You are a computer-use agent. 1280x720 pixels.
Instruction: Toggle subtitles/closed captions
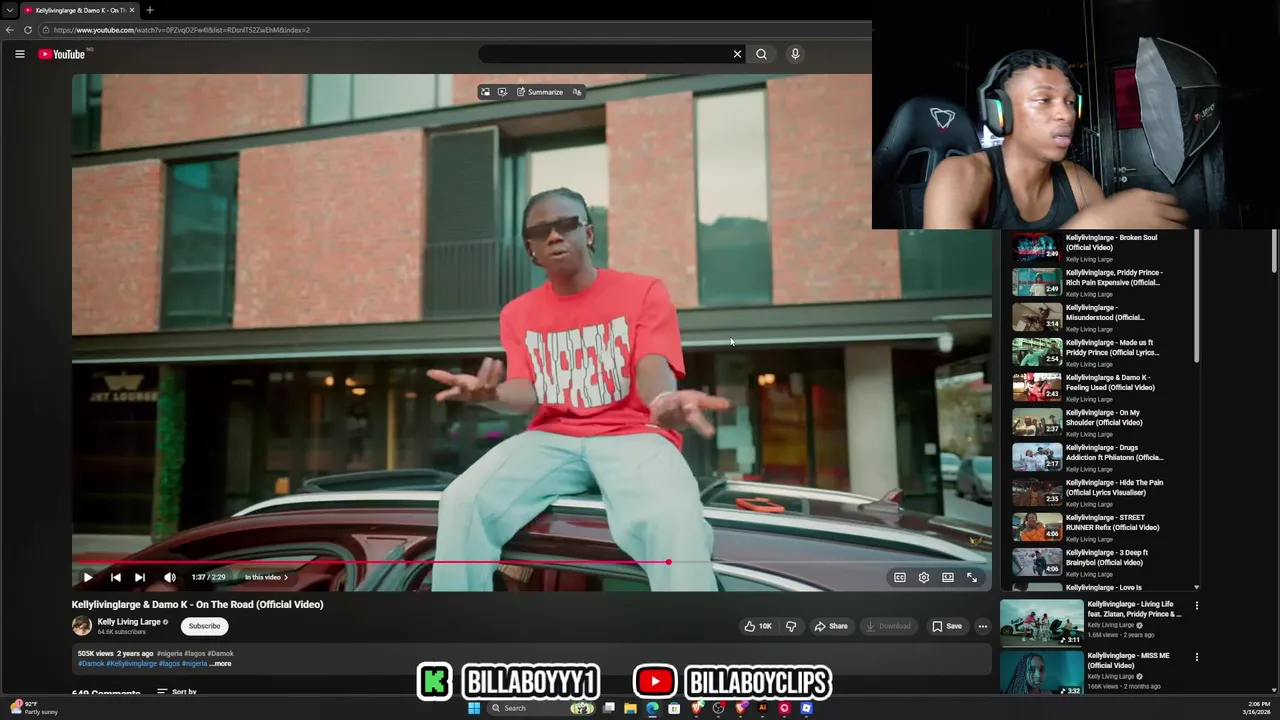point(900,577)
